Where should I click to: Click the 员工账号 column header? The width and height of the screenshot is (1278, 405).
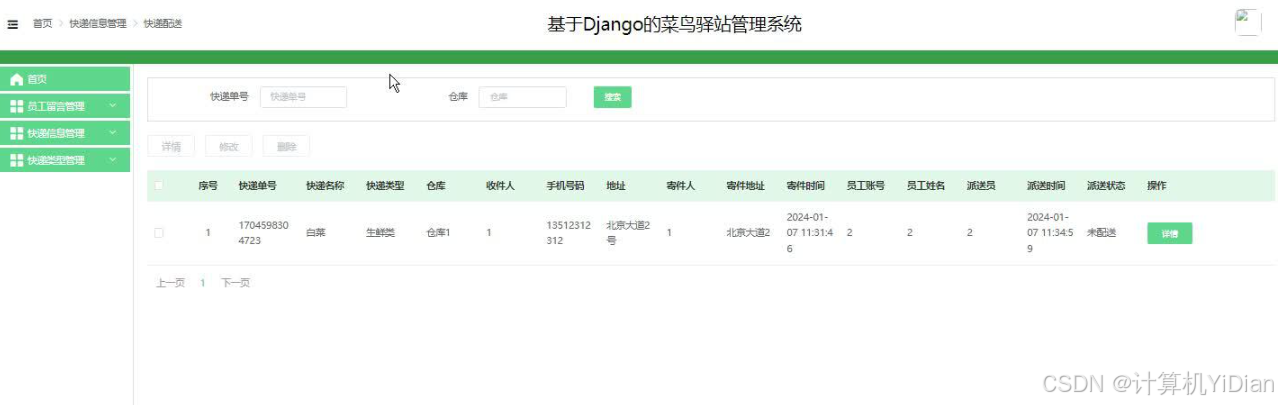click(866, 186)
